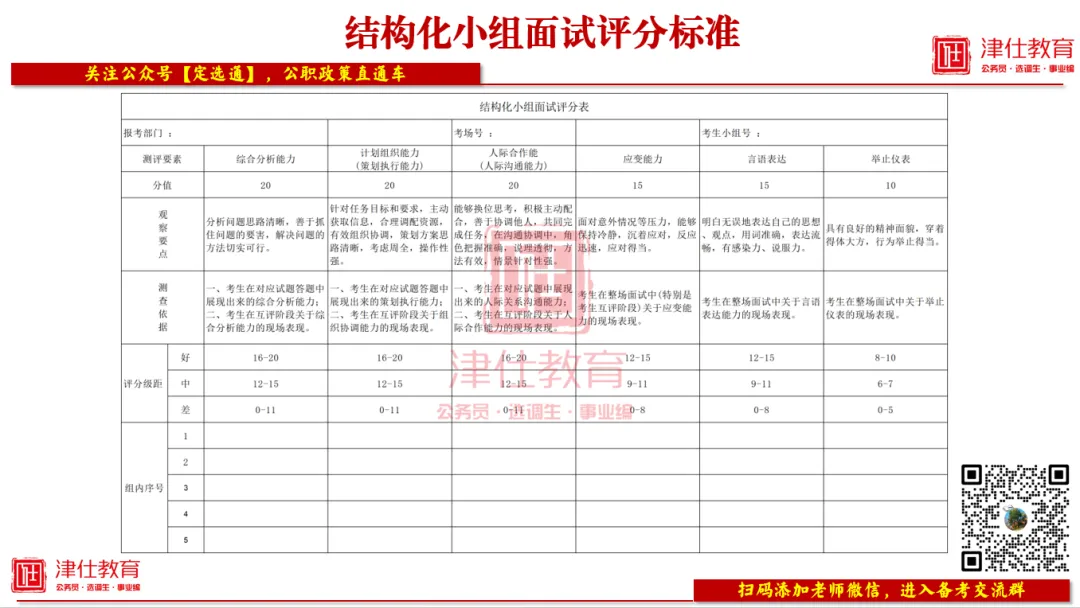The width and height of the screenshot is (1080, 608).
Task: Click the 津仕教育 logo at bottom left
Action: pos(76,575)
